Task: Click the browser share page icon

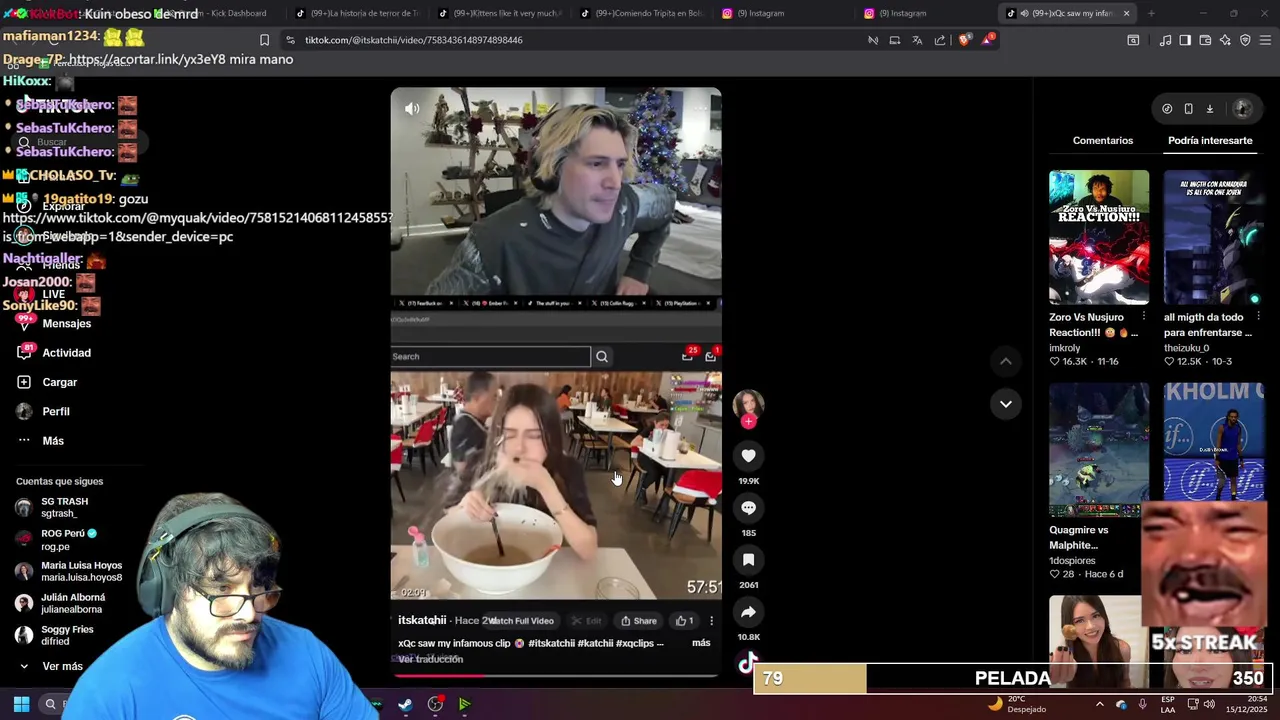Action: pyautogui.click(x=940, y=40)
